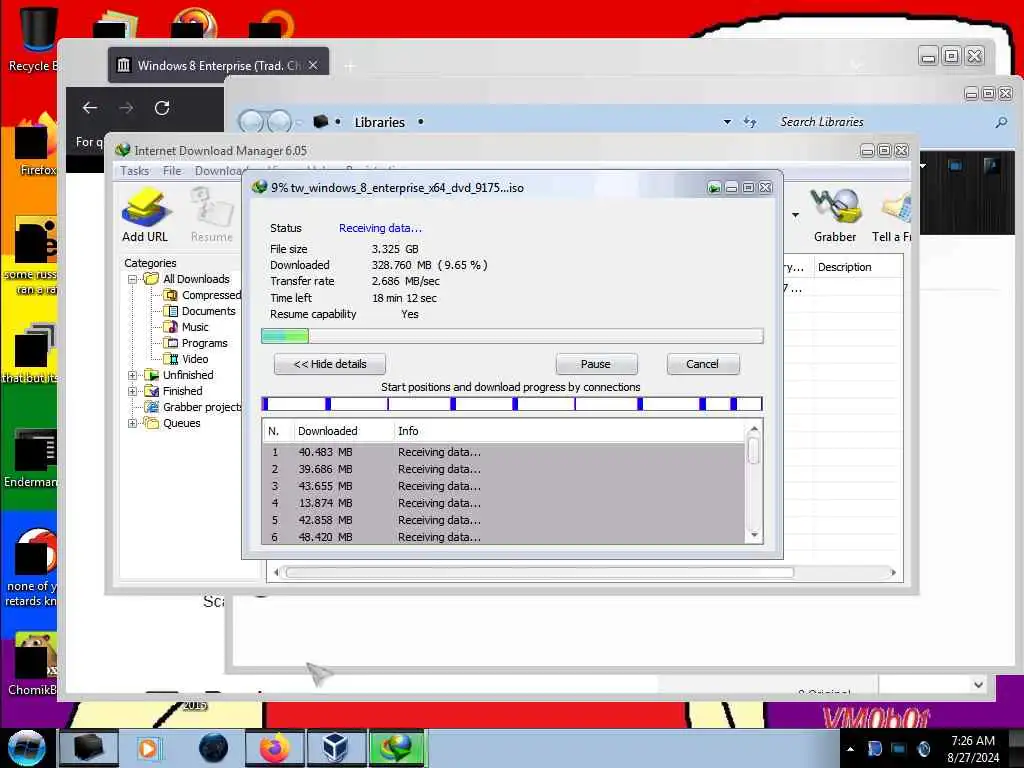Show hidden system tray icons arrow

(x=850, y=749)
